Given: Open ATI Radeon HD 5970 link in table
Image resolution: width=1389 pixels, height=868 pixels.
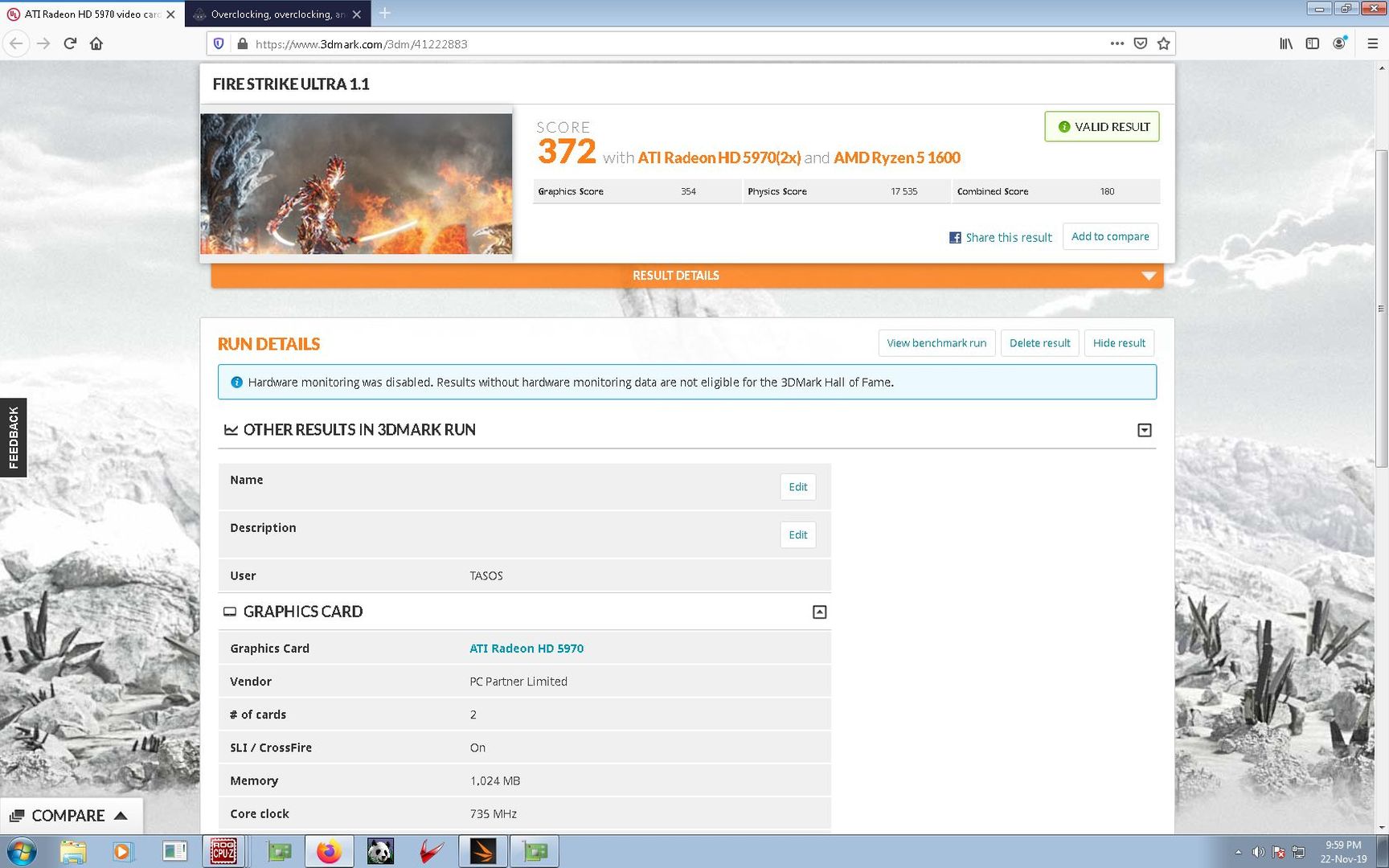Looking at the screenshot, I should pyautogui.click(x=527, y=649).
